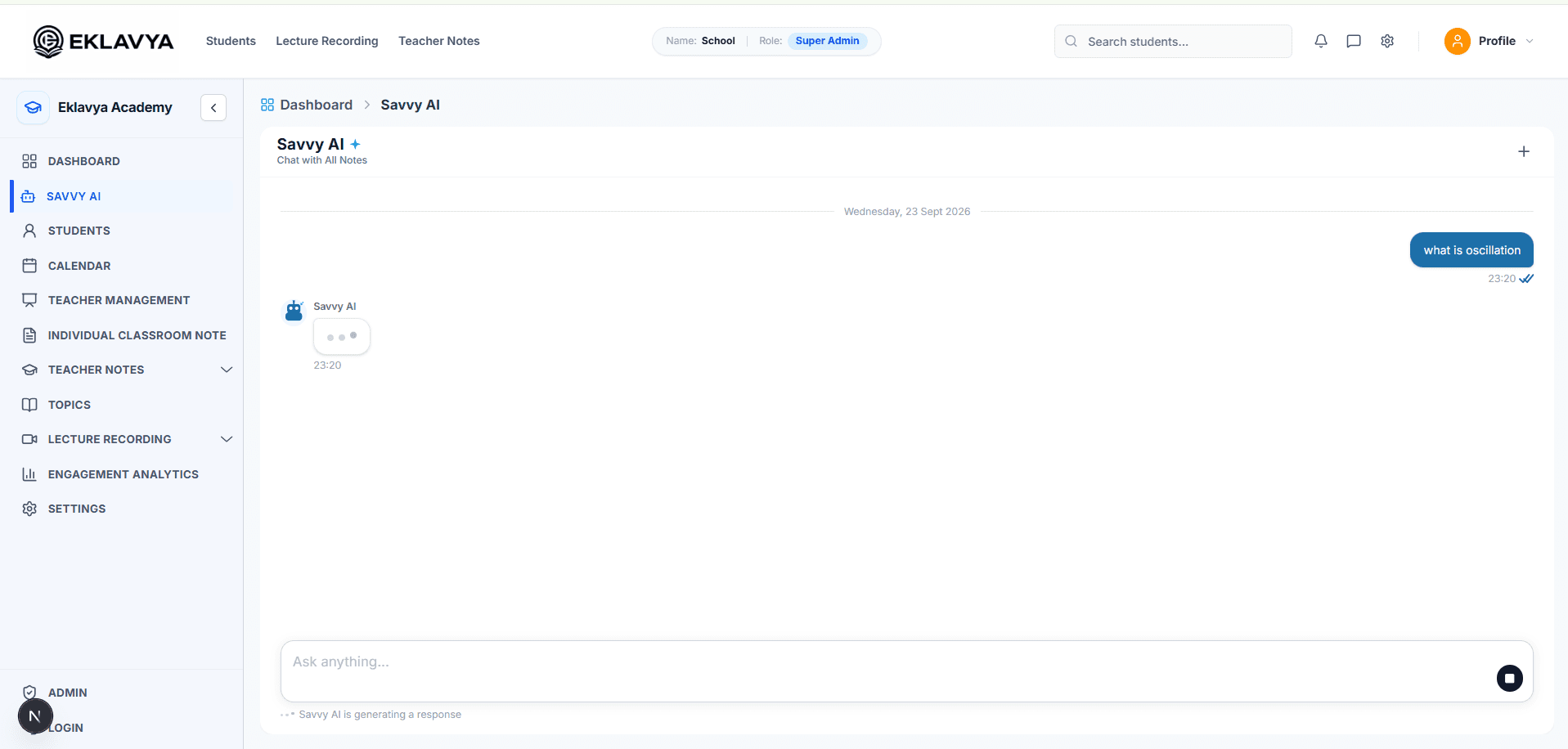Click the Eklavya Academy title

115,107
